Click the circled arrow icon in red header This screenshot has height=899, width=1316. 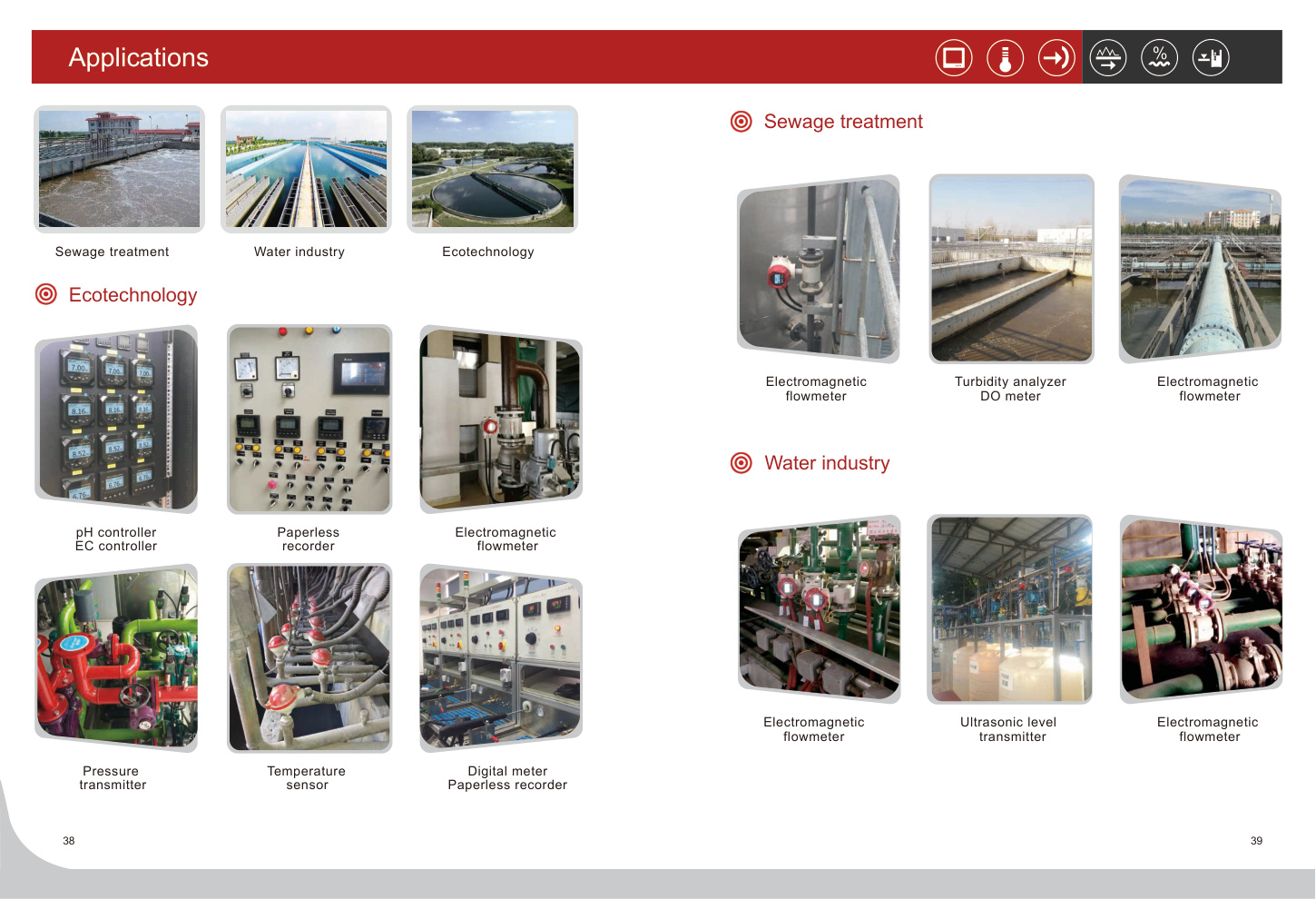click(1056, 58)
